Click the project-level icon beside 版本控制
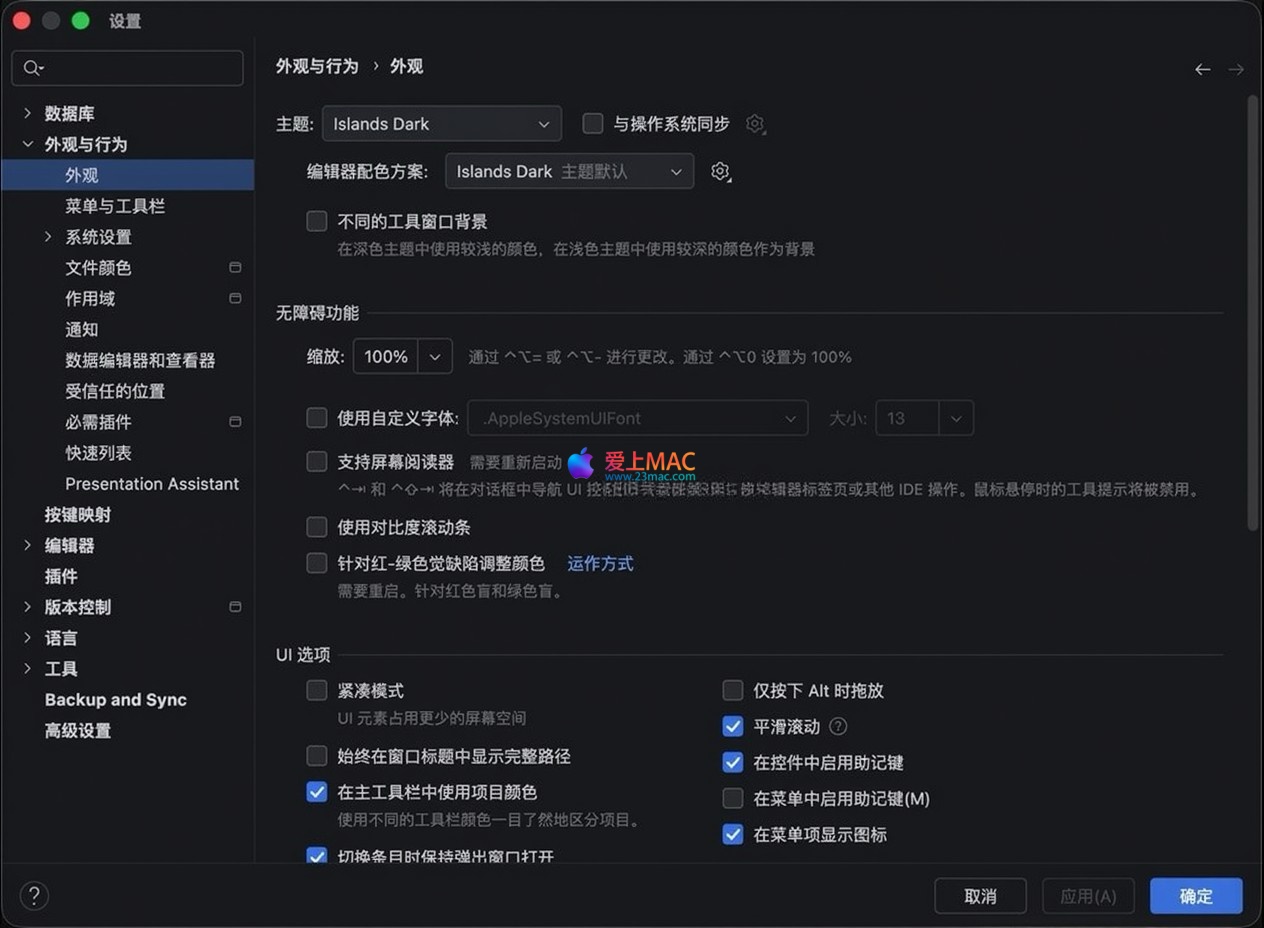The image size is (1264, 928). click(x=235, y=607)
